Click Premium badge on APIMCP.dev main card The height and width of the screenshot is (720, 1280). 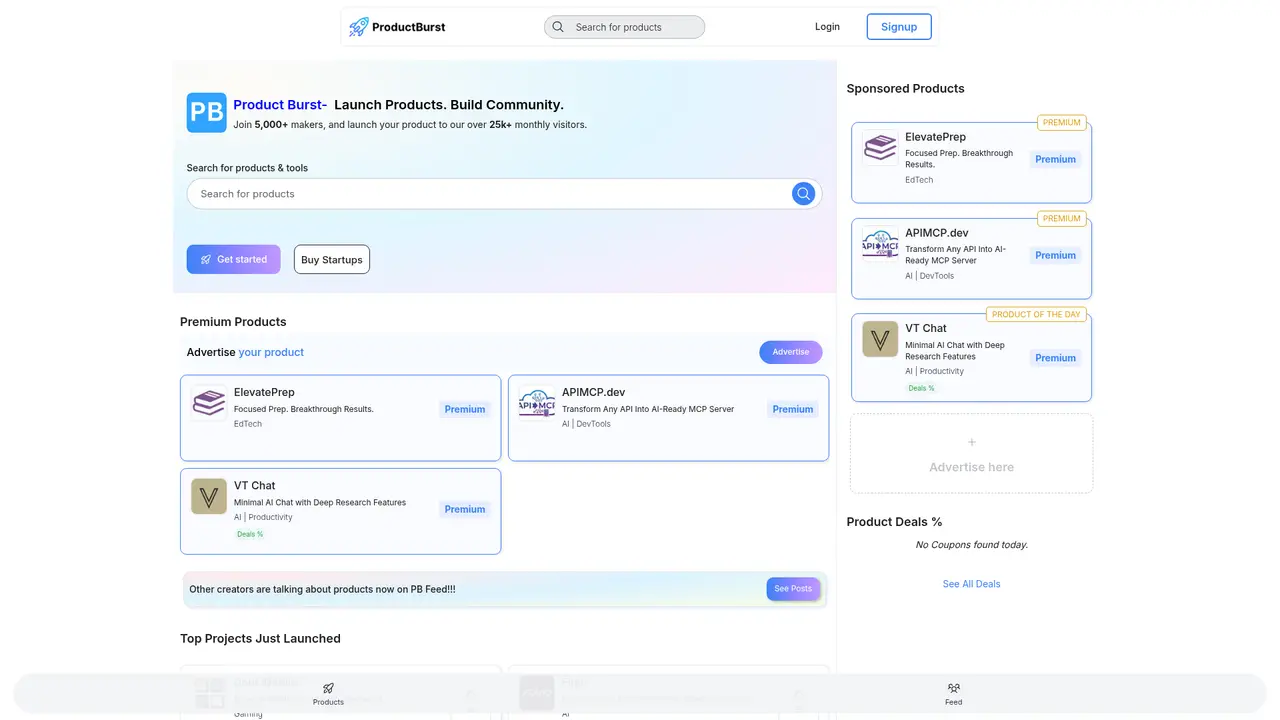click(x=793, y=409)
